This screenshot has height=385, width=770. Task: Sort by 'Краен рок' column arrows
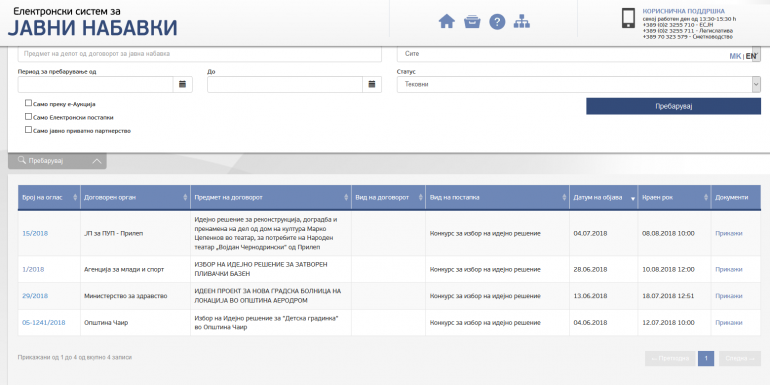click(x=706, y=197)
